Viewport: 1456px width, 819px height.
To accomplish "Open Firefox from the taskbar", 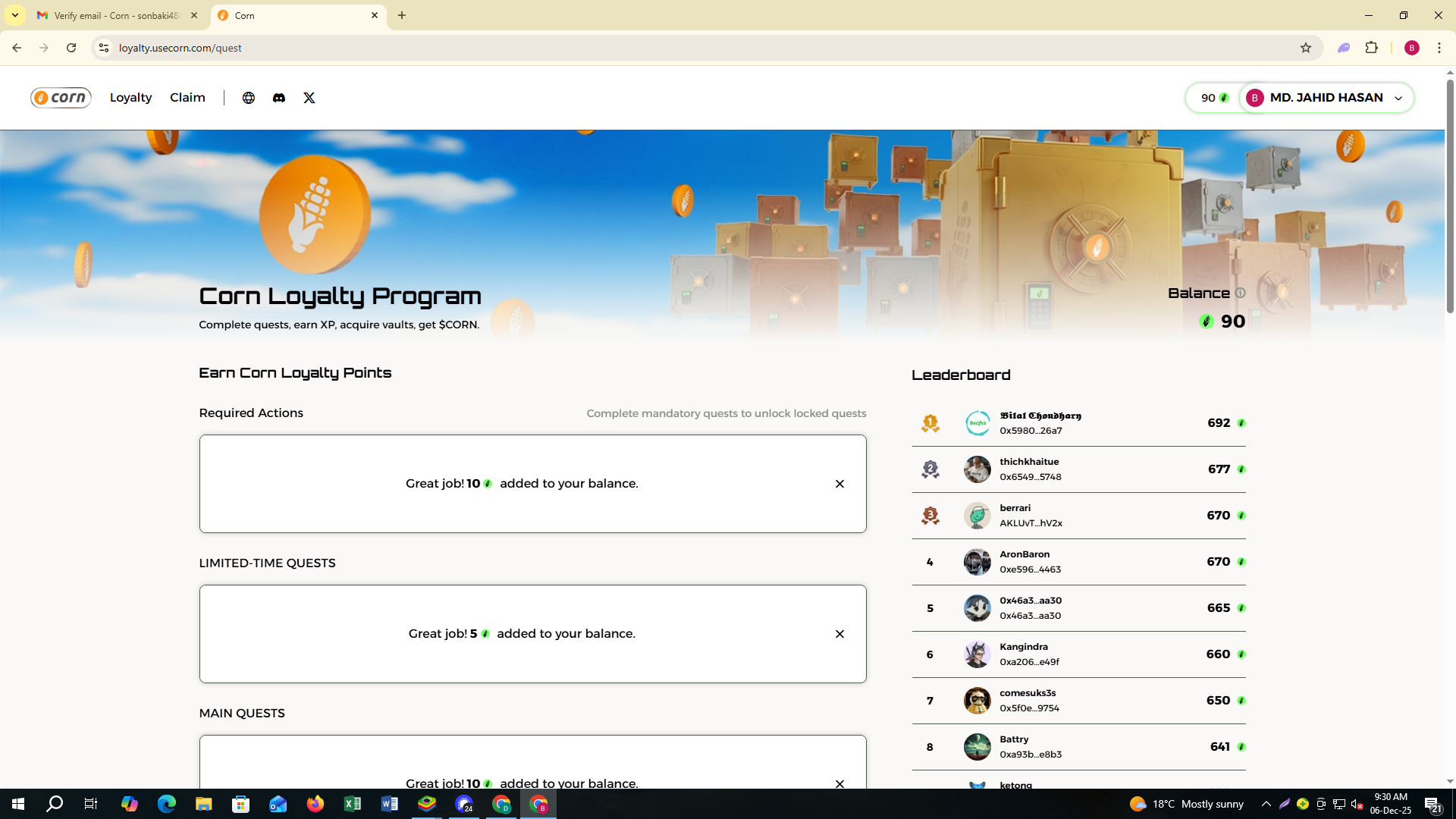I will point(315,804).
